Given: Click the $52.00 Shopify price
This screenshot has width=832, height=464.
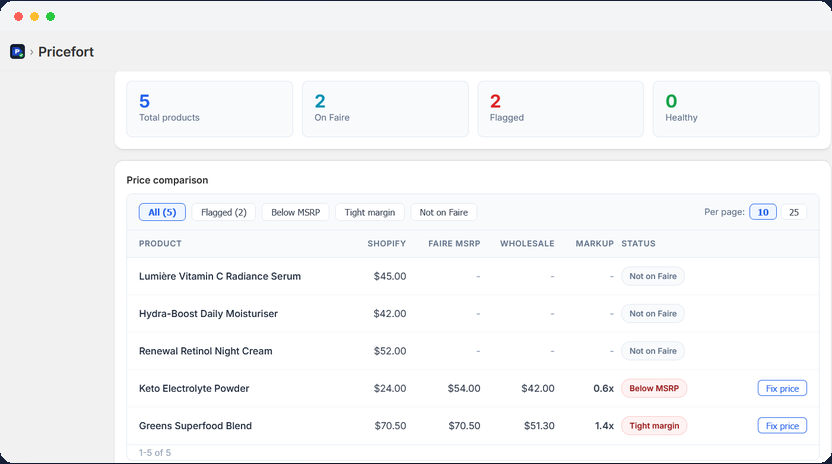Looking at the screenshot, I should tap(390, 351).
